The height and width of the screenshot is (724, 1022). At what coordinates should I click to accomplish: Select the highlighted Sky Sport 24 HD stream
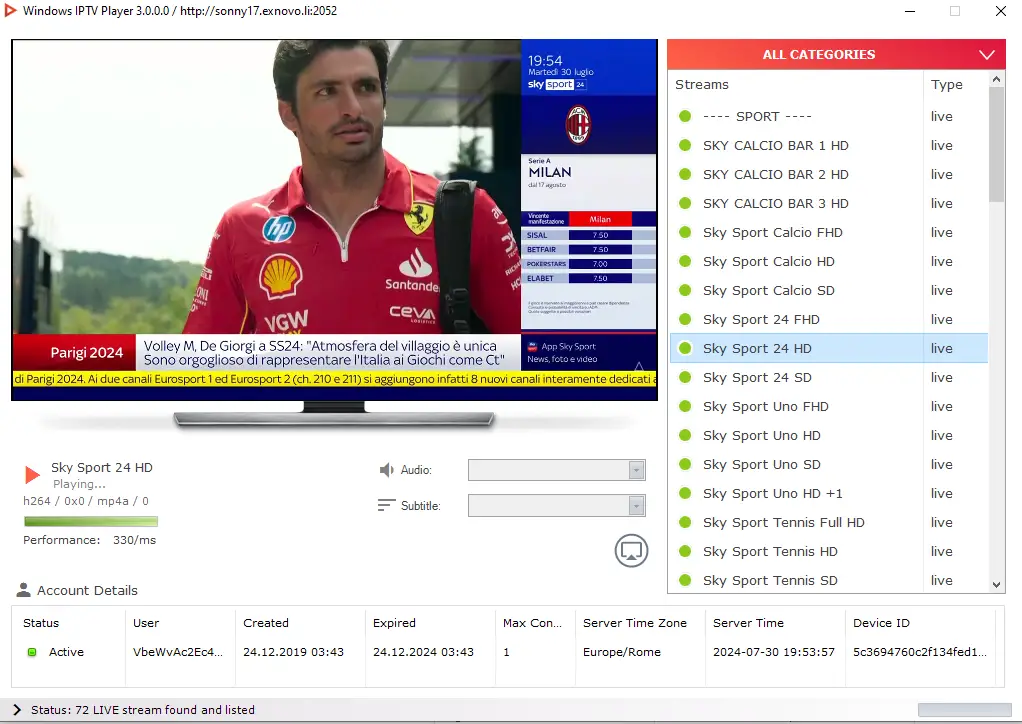click(x=828, y=348)
